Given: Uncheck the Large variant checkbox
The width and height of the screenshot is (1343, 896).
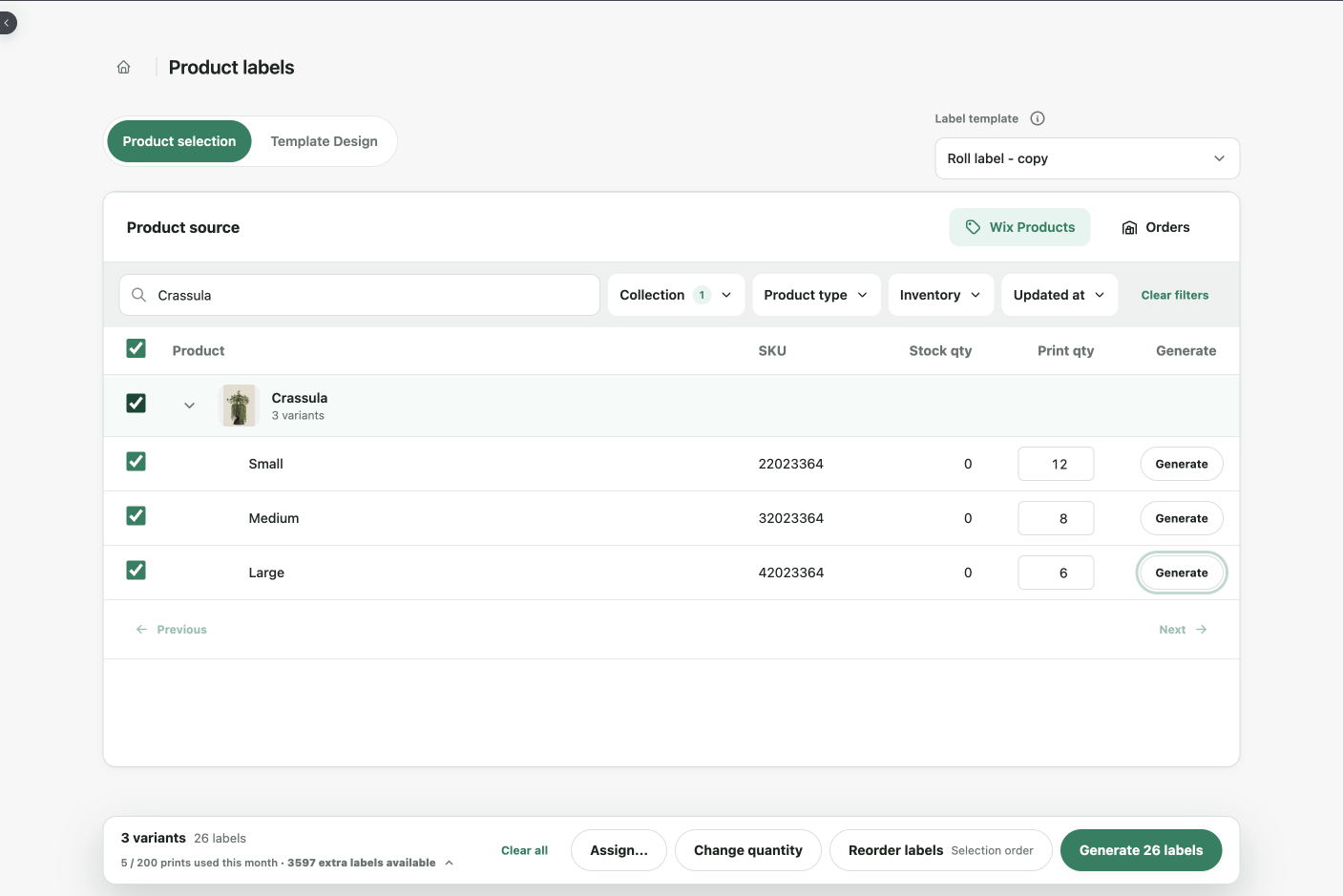Looking at the screenshot, I should [136, 571].
